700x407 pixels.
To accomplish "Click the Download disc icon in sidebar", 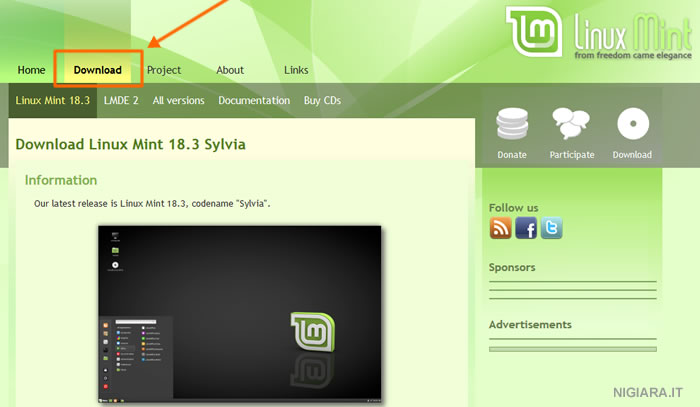I will 632,124.
